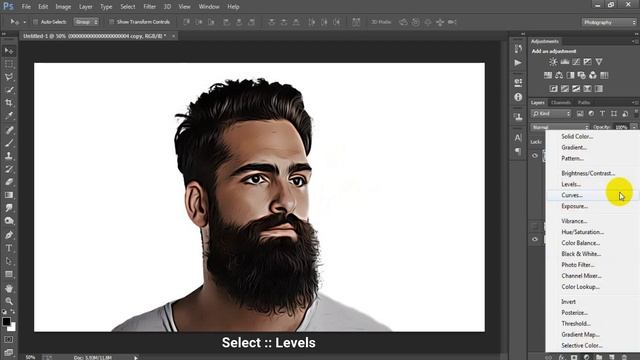640x360 pixels.
Task: Choose Gradient Map... menu entry
Action: tap(580, 335)
